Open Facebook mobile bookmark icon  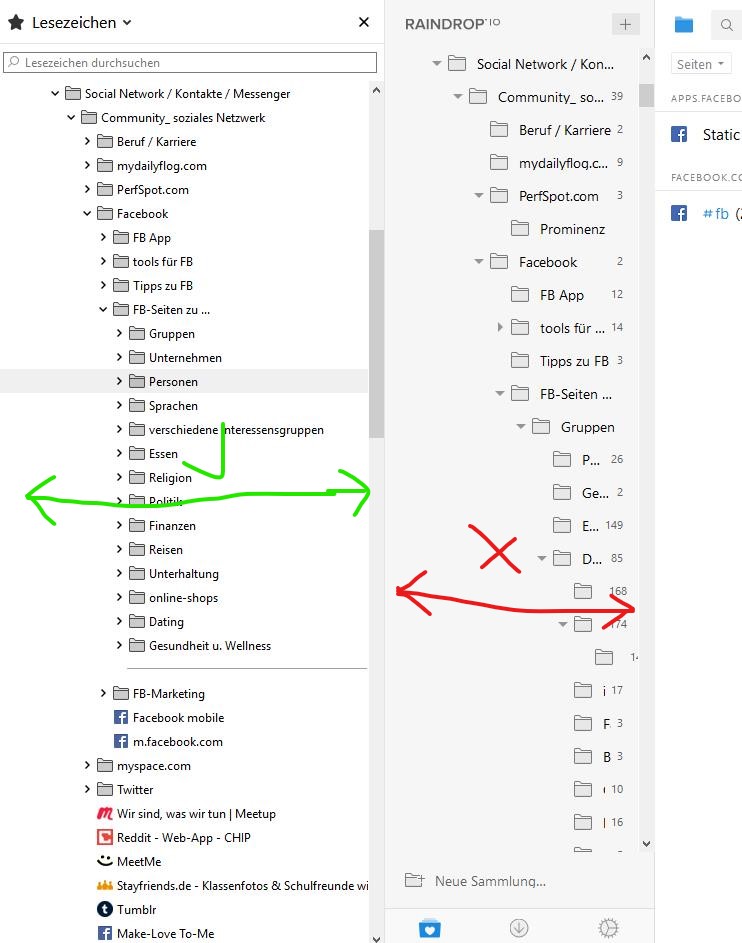point(121,717)
